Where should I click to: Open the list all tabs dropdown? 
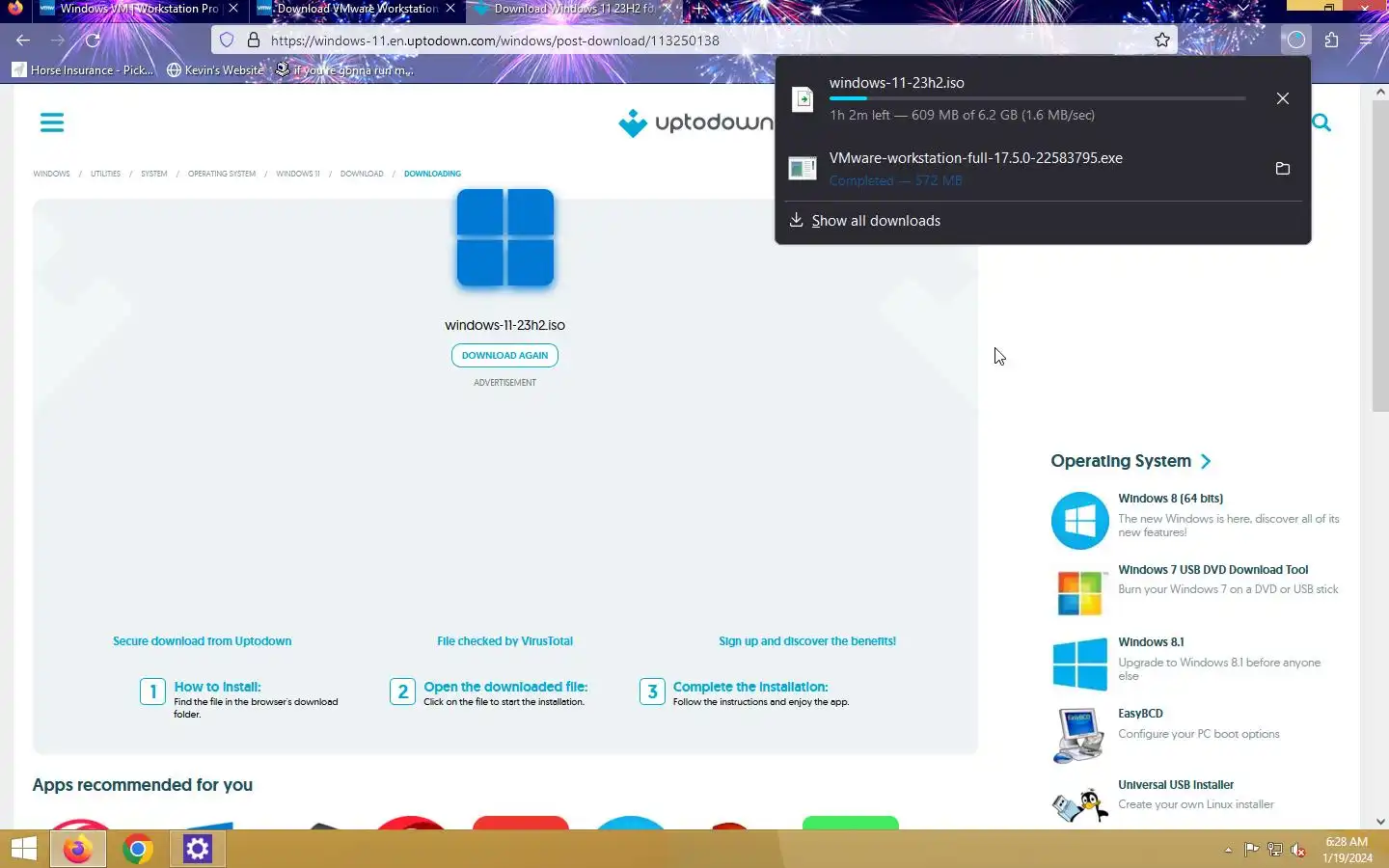tap(1242, 8)
